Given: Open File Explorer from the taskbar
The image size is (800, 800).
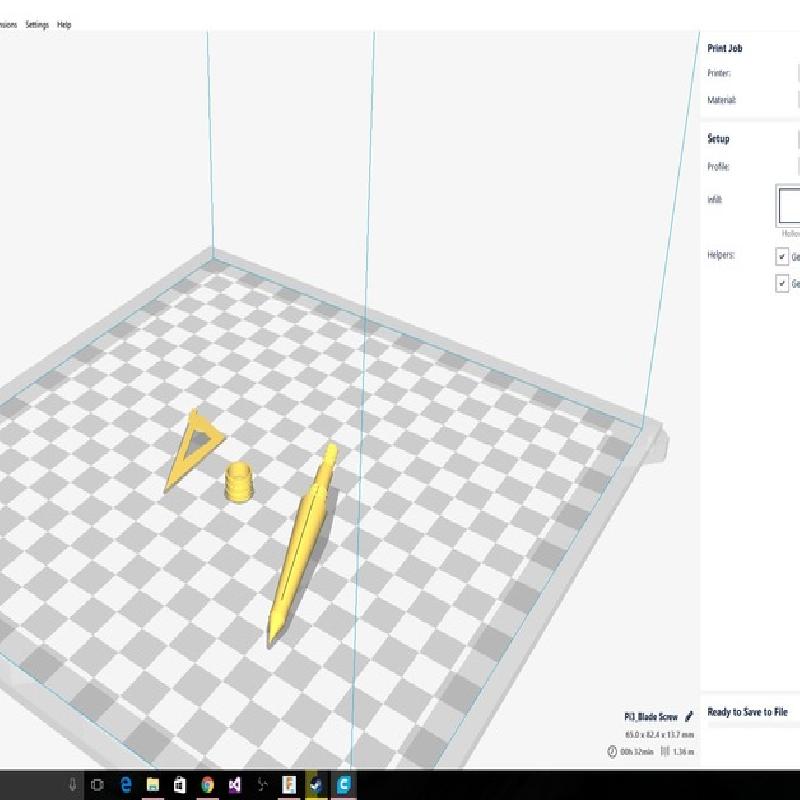Looking at the screenshot, I should click(153, 785).
